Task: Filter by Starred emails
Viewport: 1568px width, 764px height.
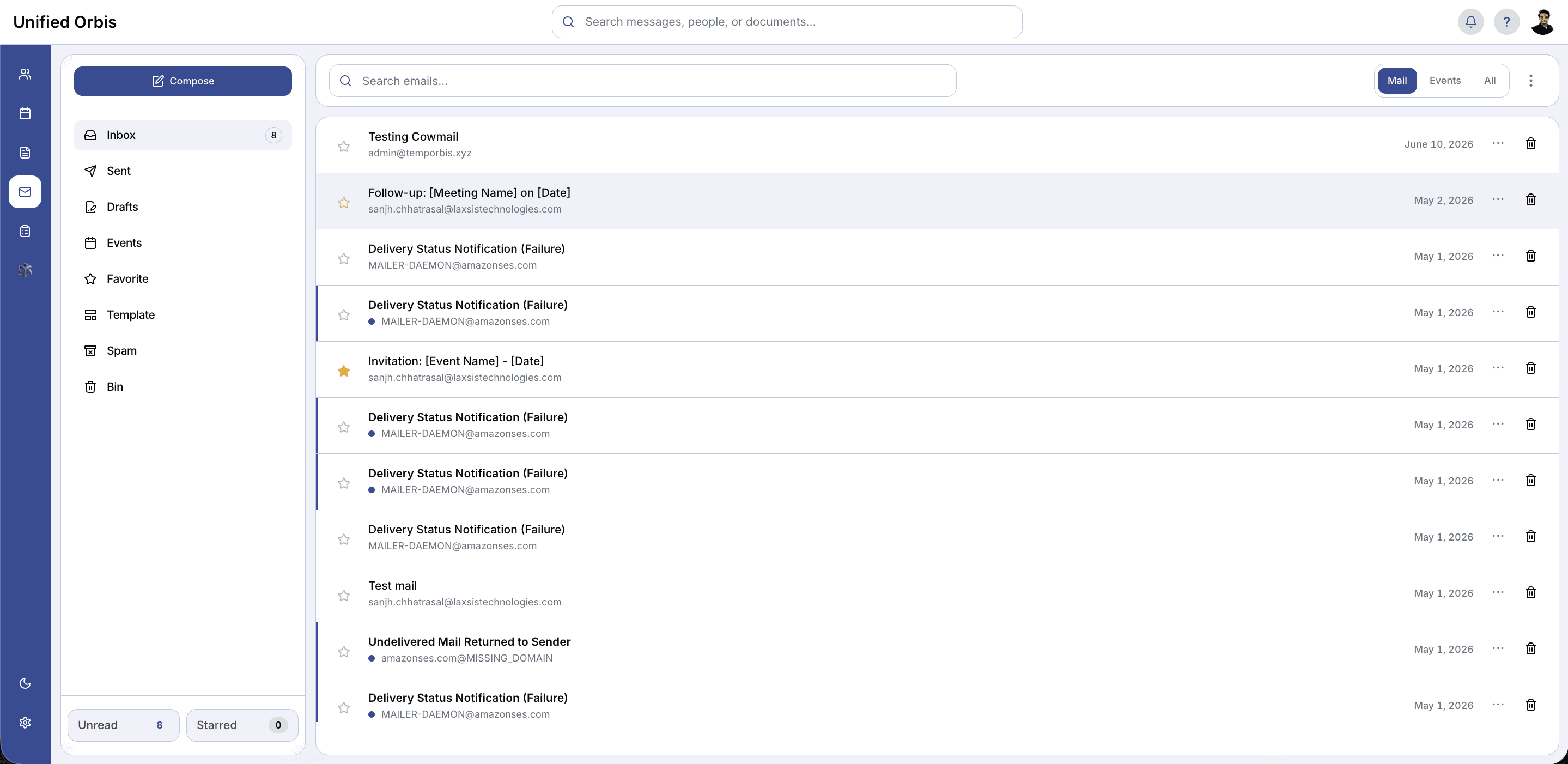Action: pos(242,725)
